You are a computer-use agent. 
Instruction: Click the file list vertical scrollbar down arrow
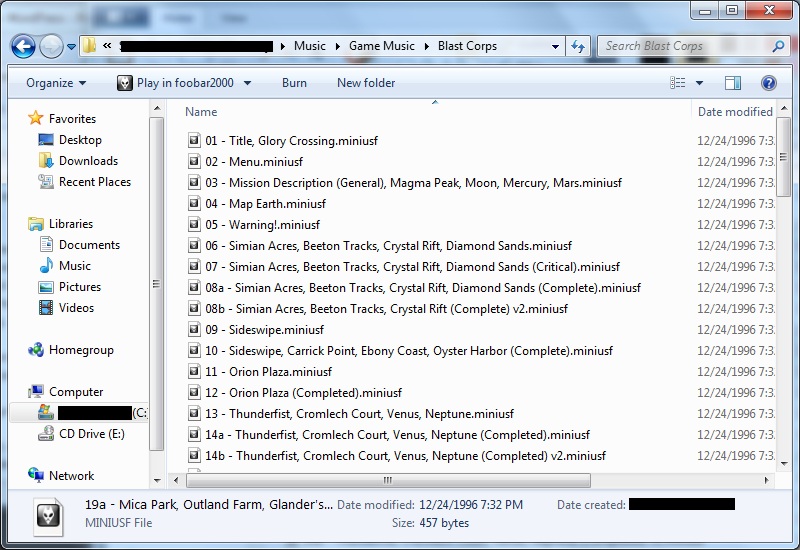coord(783,464)
